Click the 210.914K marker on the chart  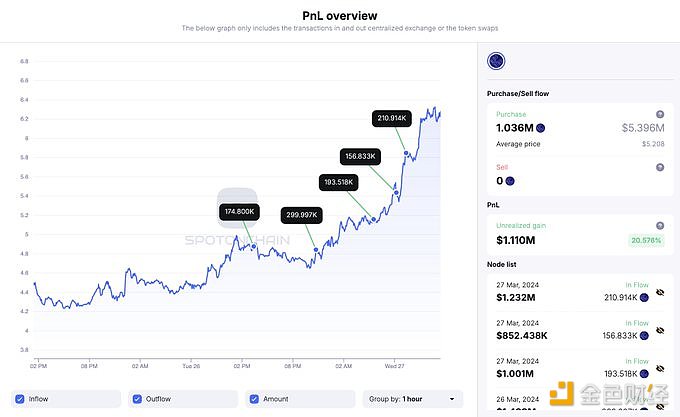390,118
